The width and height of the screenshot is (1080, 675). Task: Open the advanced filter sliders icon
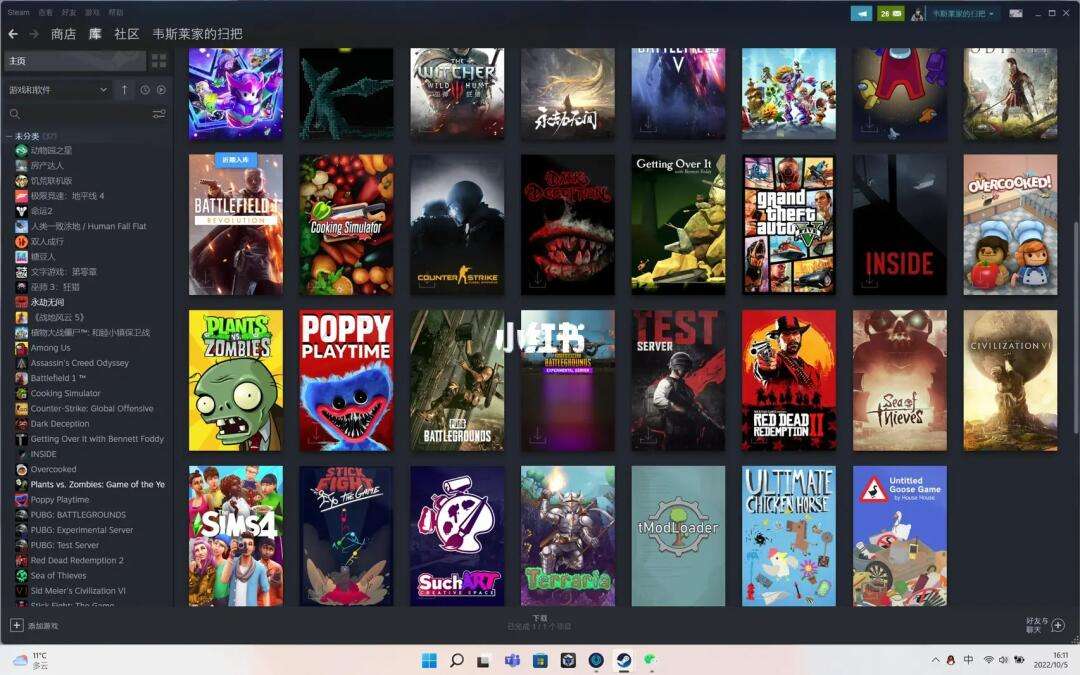point(159,114)
